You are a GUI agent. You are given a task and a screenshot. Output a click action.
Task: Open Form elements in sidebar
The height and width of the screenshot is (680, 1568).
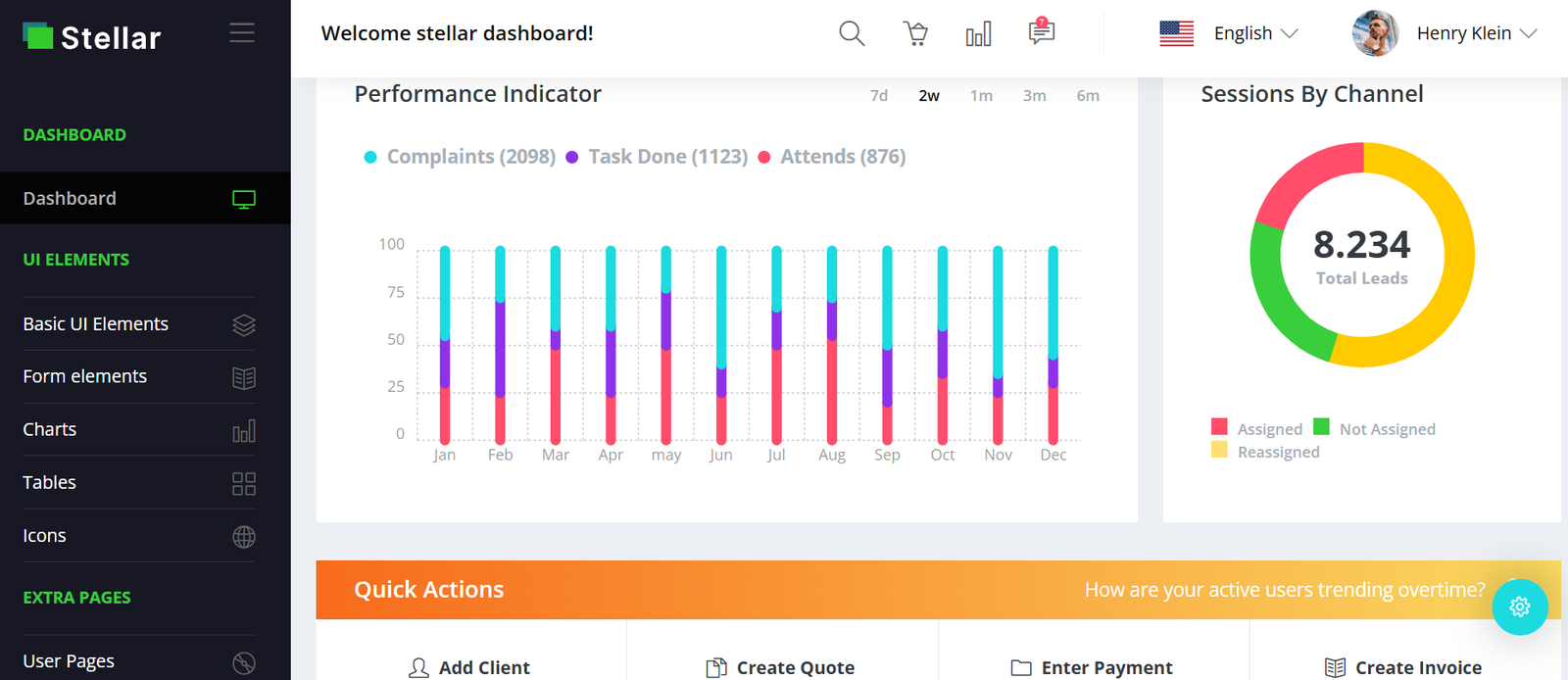[139, 377]
